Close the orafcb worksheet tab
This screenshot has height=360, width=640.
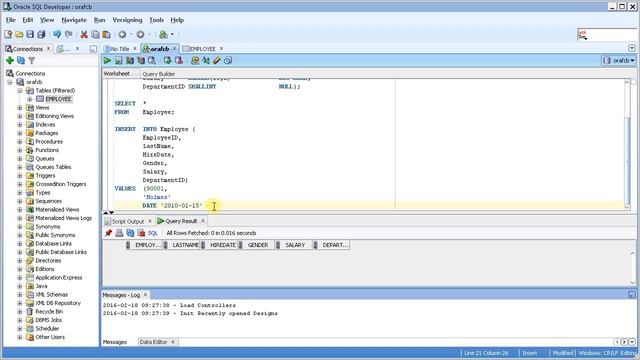174,49
